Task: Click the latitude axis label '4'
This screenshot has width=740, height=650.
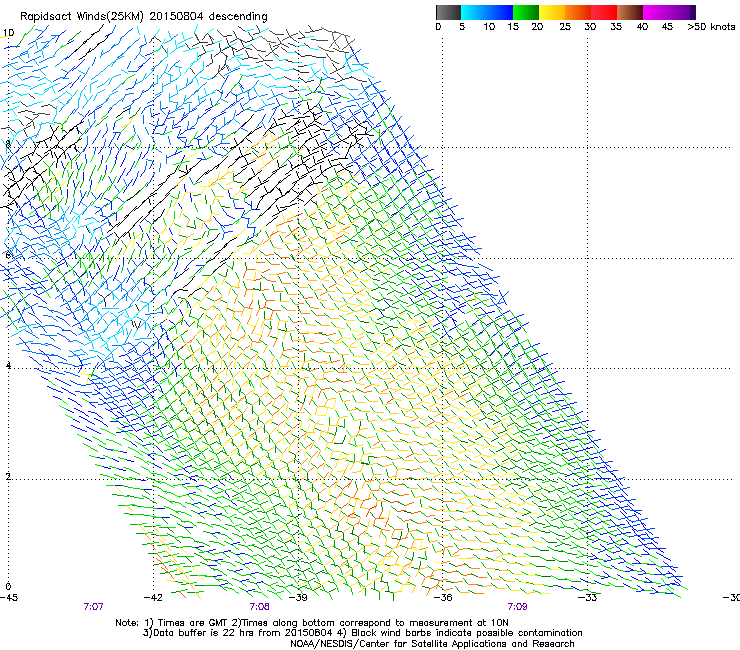Action: tap(8, 365)
